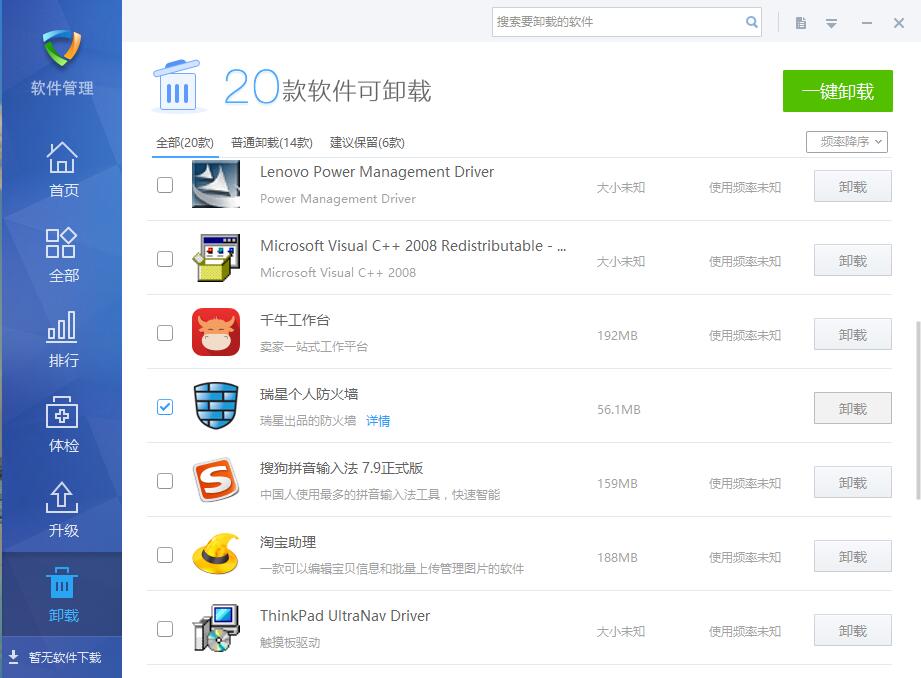The image size is (921, 678).
Task: Click the Microsoft Visual C++ 2008 package icon
Action: [216, 259]
